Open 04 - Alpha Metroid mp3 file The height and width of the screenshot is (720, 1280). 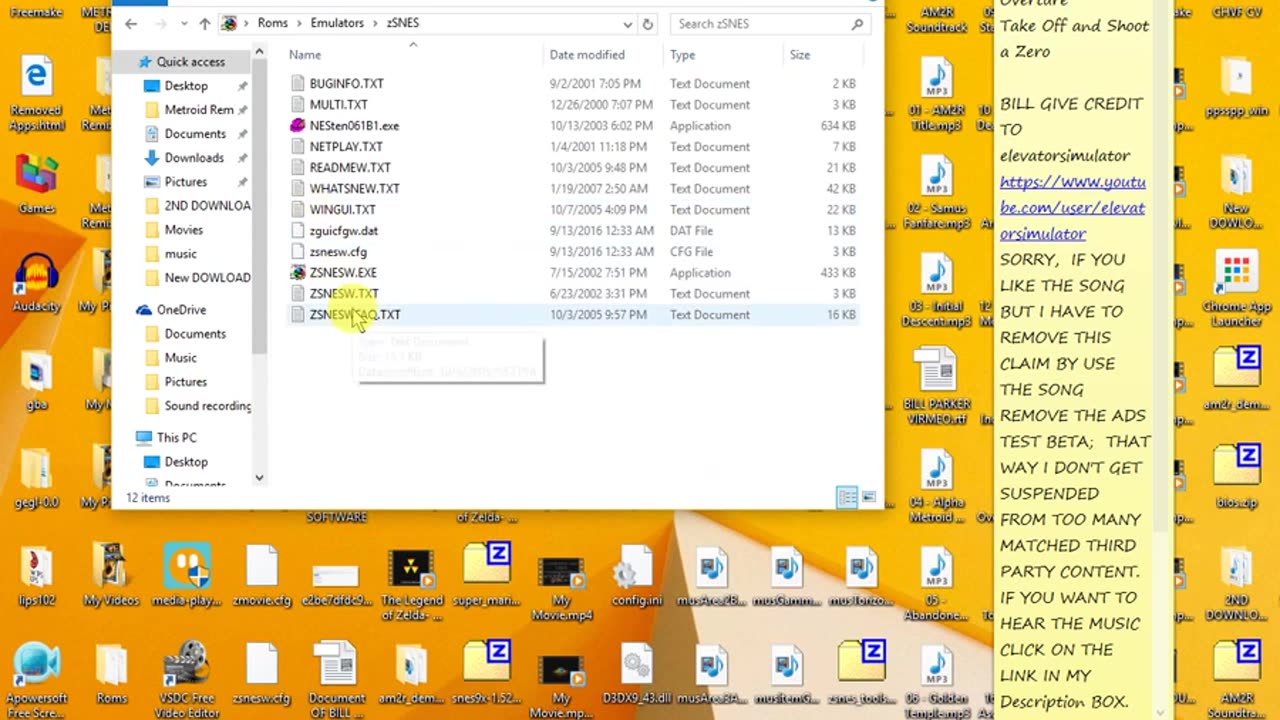coord(936,486)
